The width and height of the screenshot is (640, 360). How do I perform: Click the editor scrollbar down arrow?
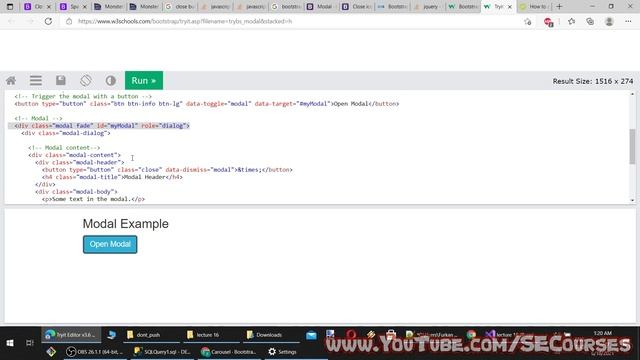(632, 200)
